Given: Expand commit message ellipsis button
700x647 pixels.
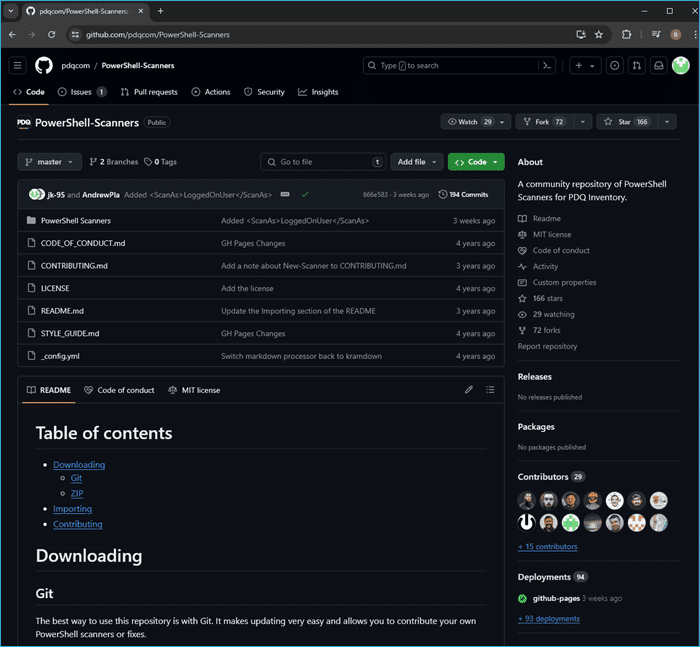Looking at the screenshot, I should pos(285,194).
